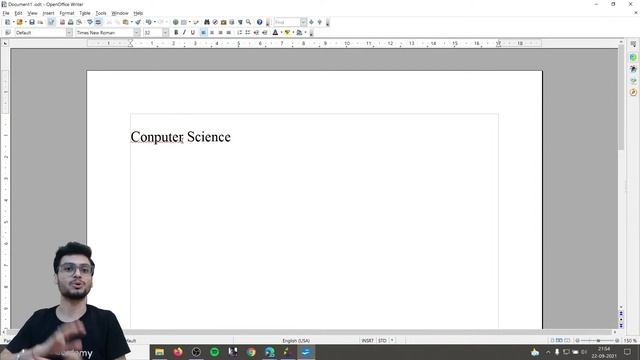Select Format Paintbrush icon
The height and width of the screenshot is (360, 640).
138,22
